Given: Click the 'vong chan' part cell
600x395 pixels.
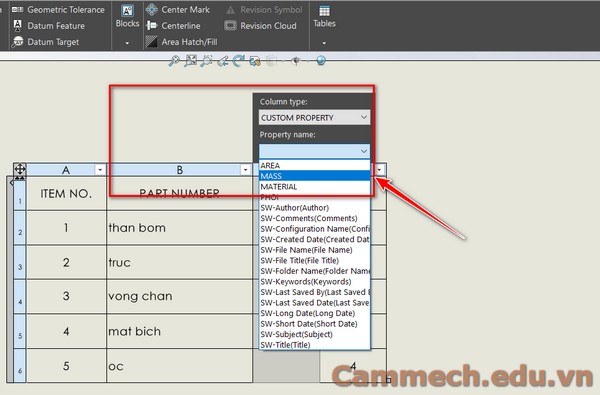Looking at the screenshot, I should [179, 296].
